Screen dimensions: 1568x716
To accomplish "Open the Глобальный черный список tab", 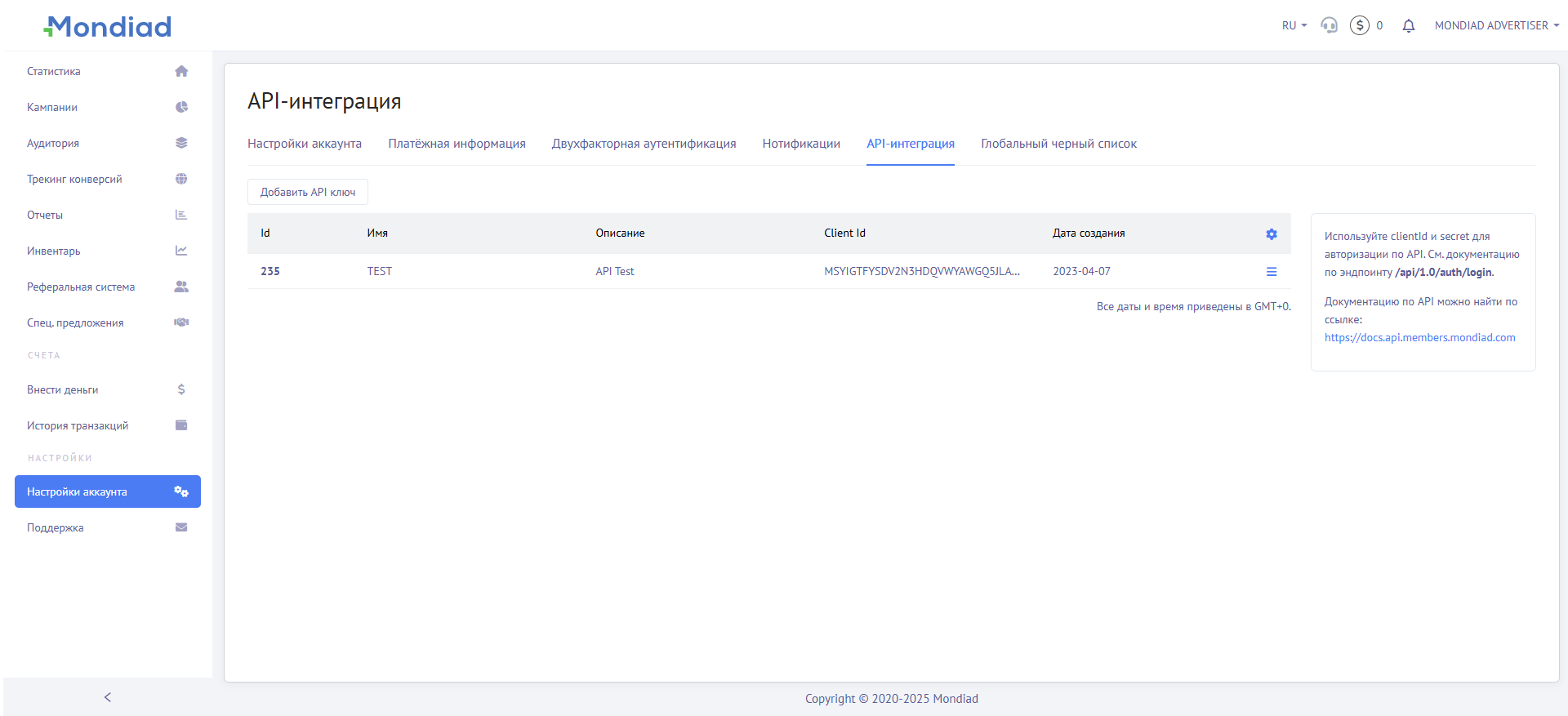I will [1058, 144].
